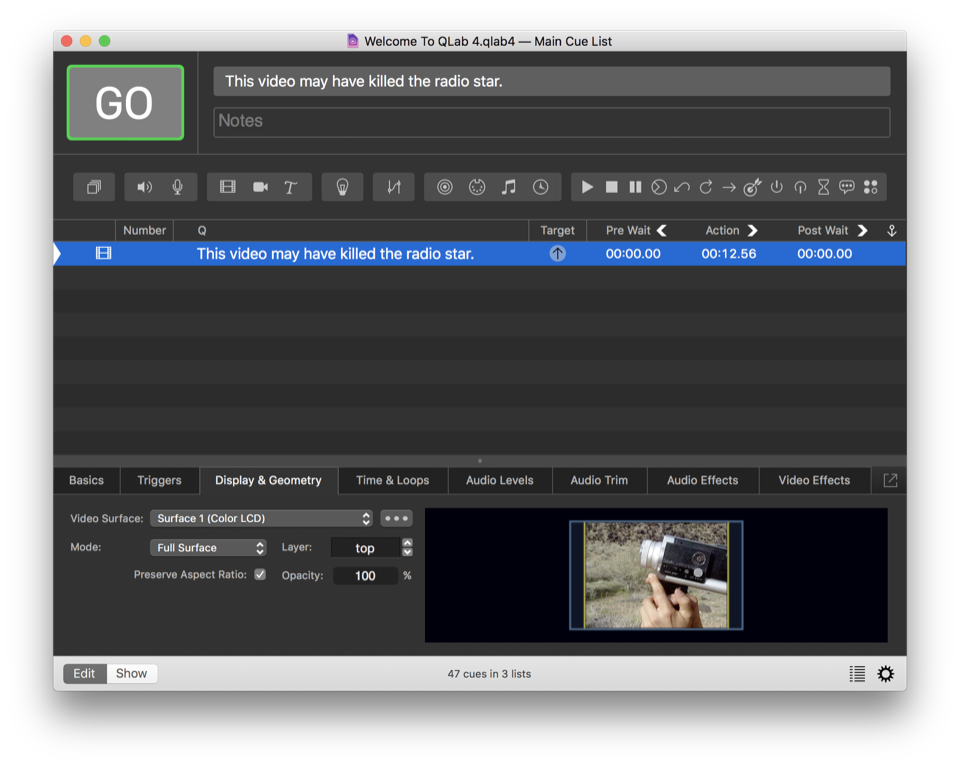The width and height of the screenshot is (960, 767).
Task: Insert a Video cue using filmstrip icon
Action: point(228,187)
